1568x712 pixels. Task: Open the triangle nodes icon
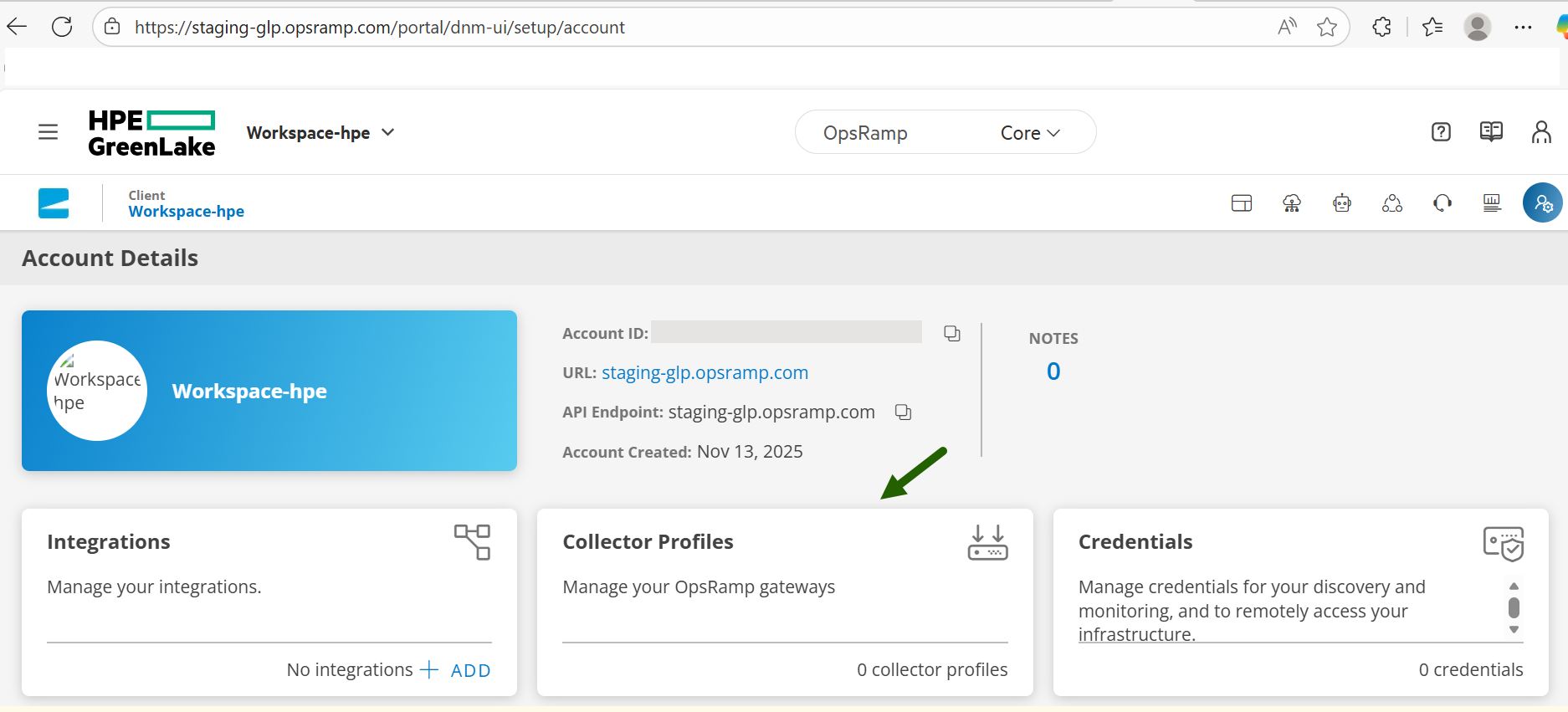1392,203
